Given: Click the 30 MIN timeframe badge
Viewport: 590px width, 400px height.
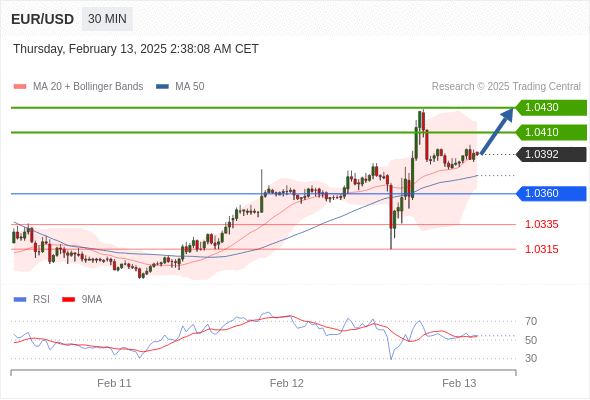Looking at the screenshot, I should (107, 19).
